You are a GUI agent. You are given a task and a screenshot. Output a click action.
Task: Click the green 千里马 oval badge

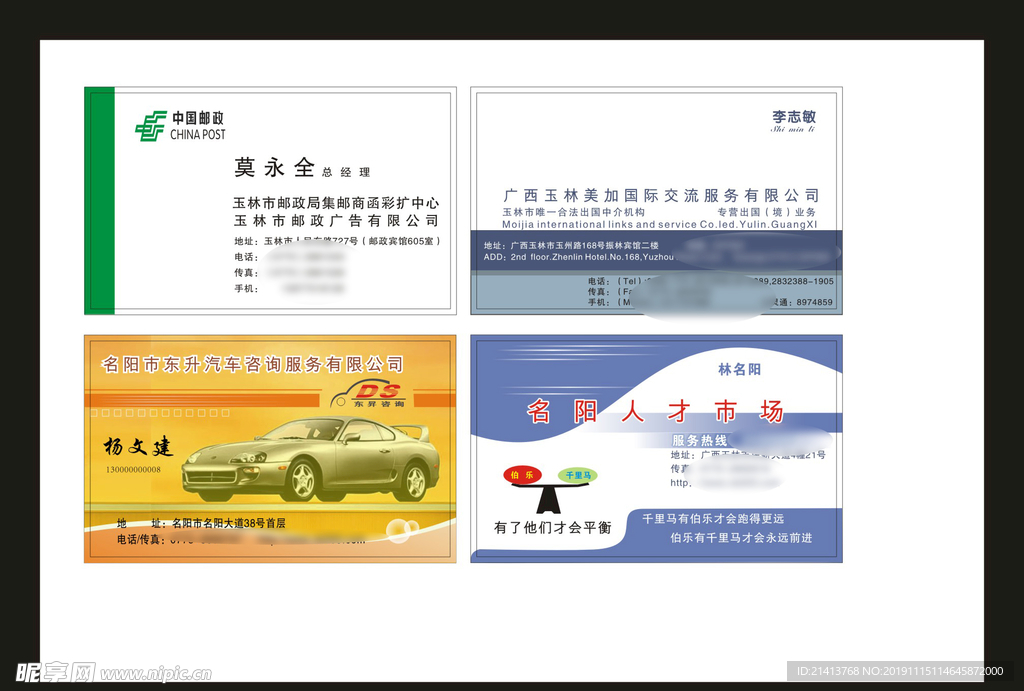[579, 476]
